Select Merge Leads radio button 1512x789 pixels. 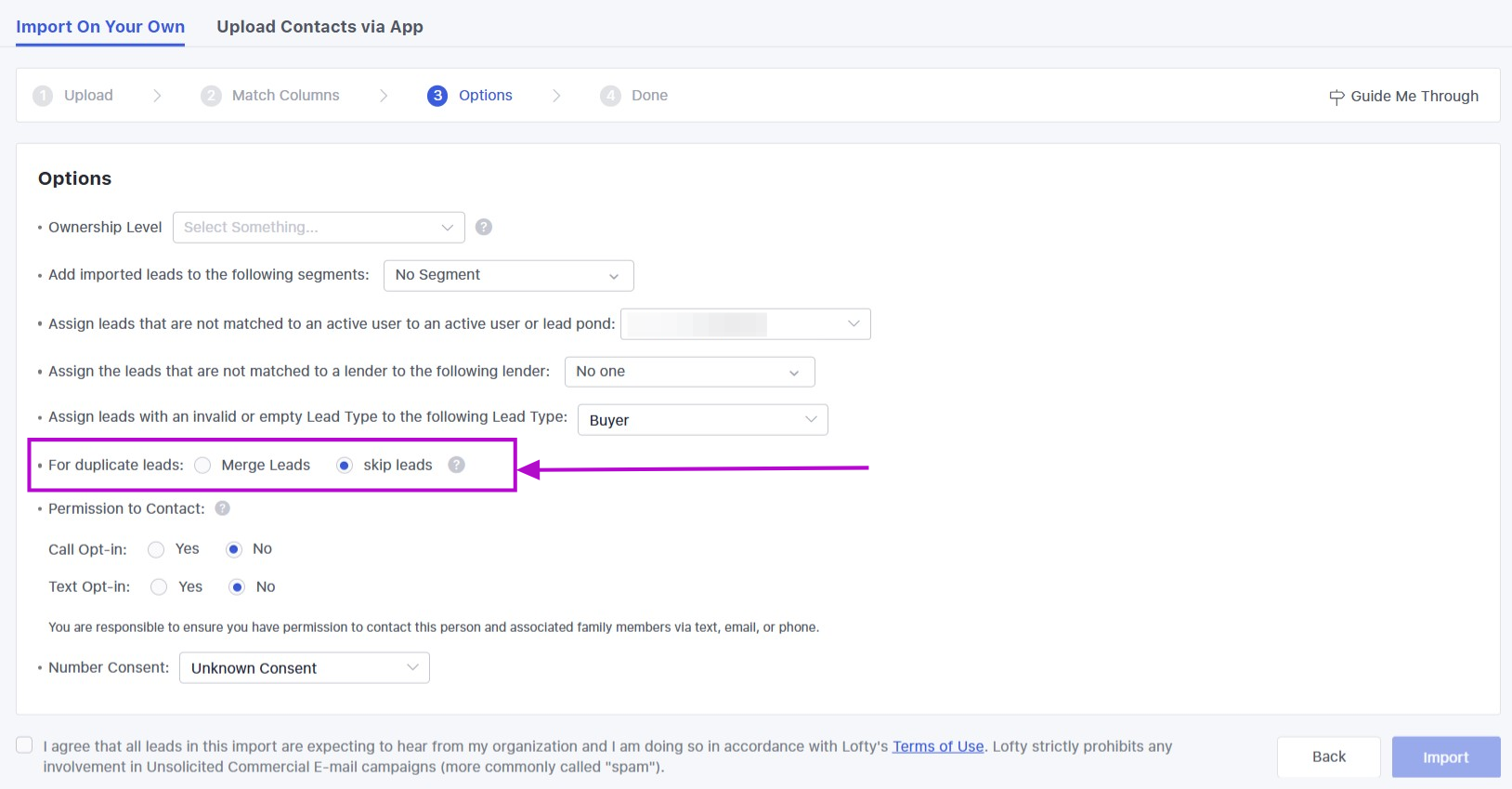(202, 466)
